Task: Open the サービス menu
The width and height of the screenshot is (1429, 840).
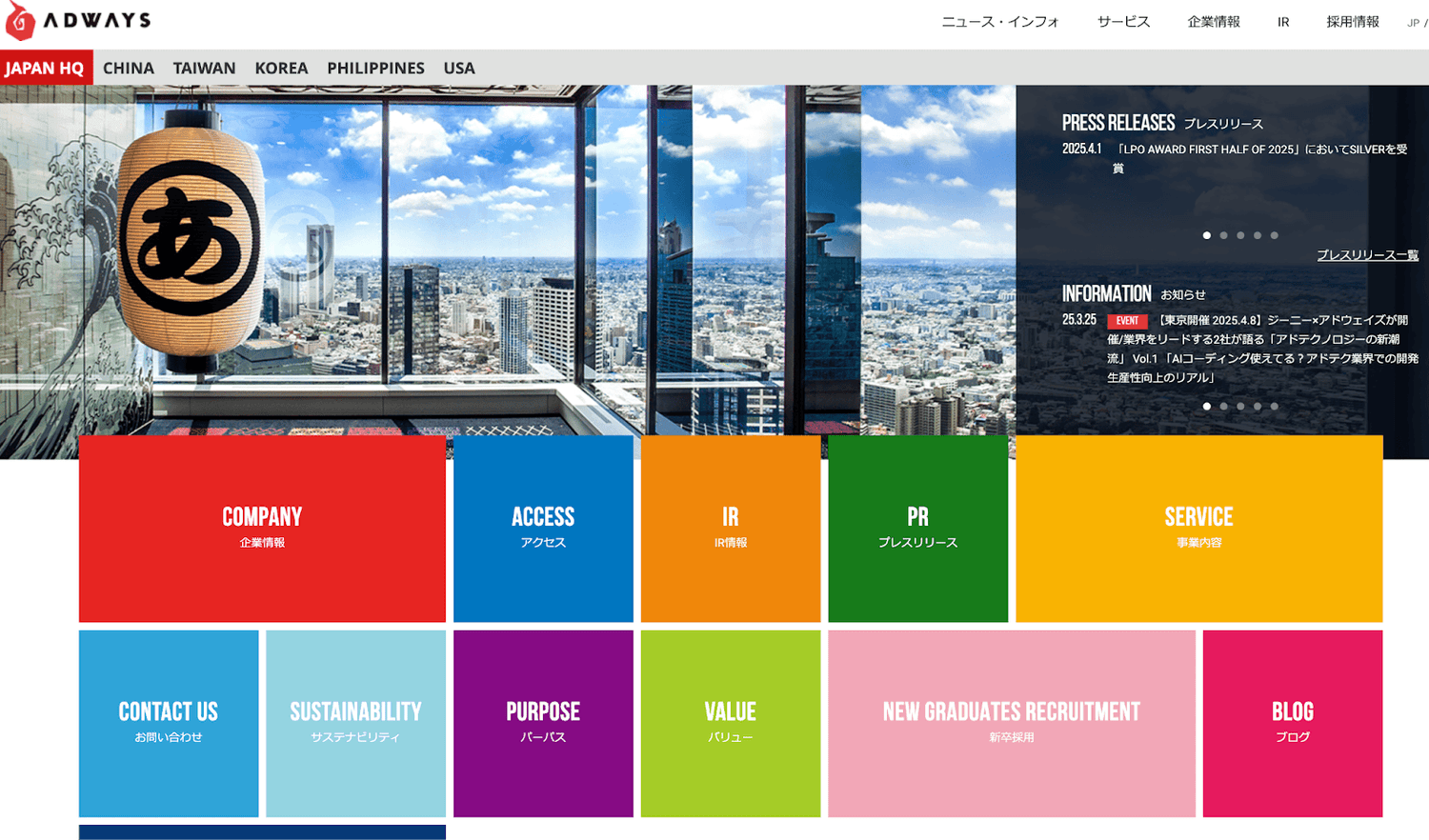Action: click(x=1123, y=22)
